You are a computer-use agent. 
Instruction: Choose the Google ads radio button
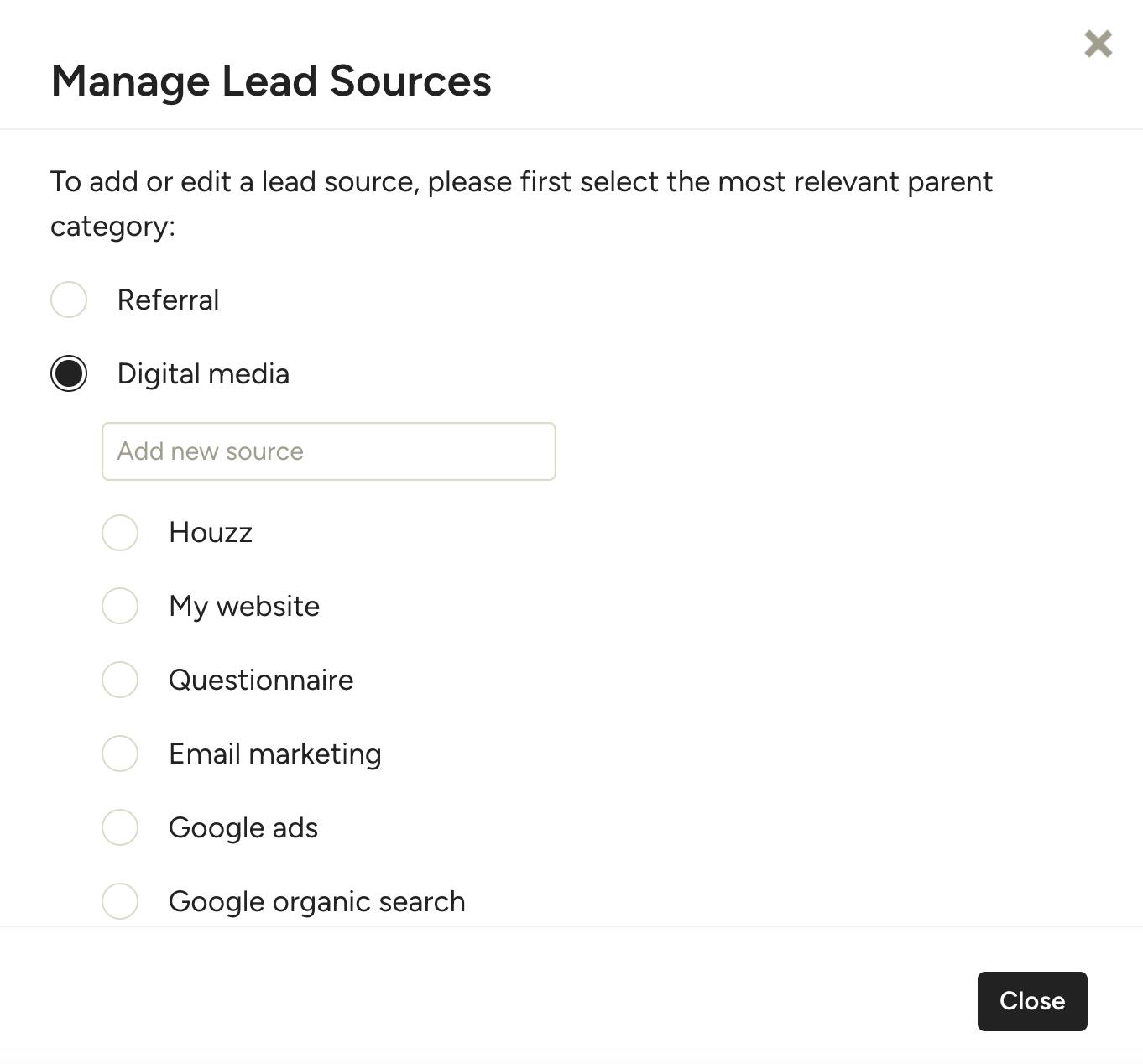120,827
